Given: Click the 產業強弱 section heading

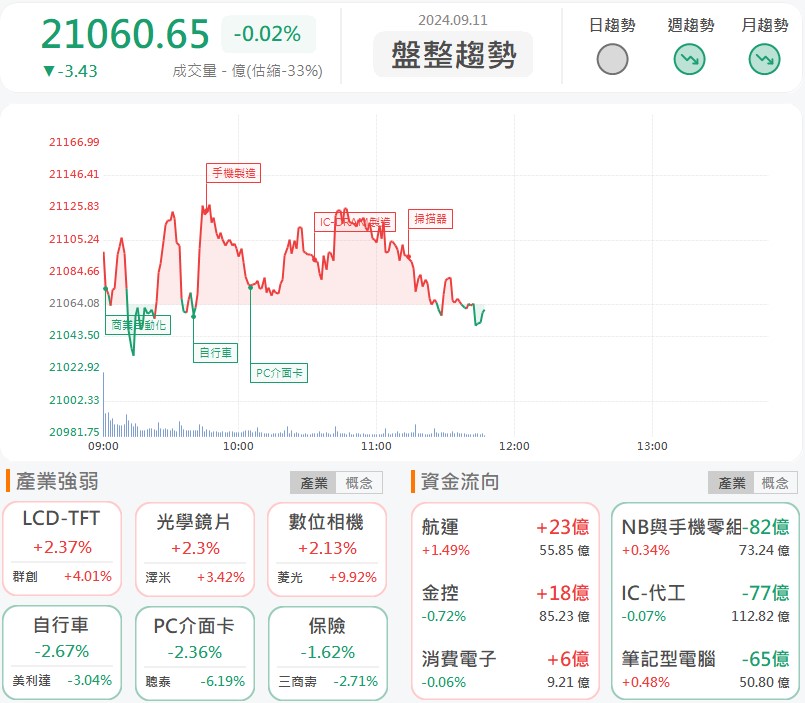Looking at the screenshot, I should (x=57, y=482).
